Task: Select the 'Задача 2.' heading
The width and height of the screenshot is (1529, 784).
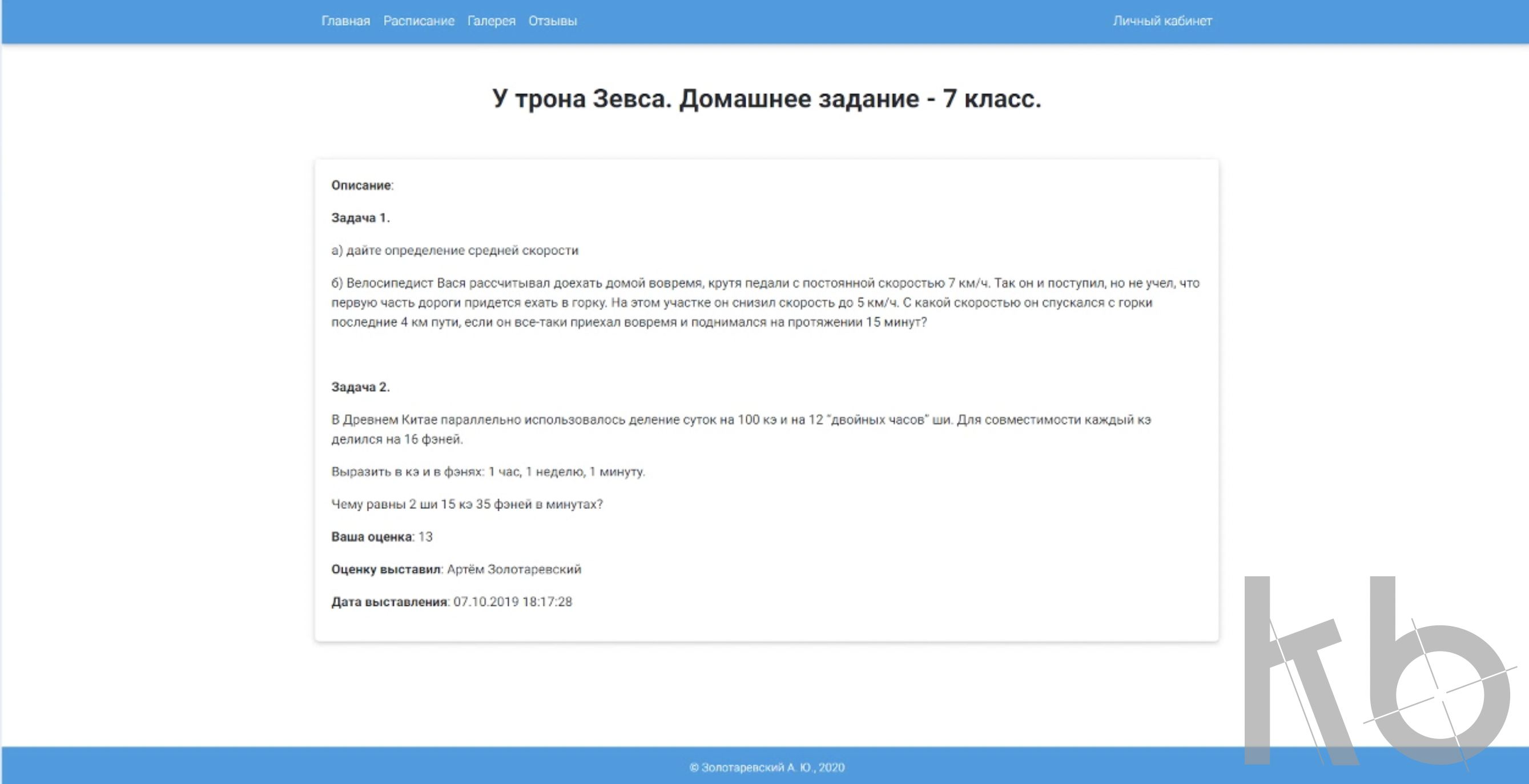Action: pos(360,387)
